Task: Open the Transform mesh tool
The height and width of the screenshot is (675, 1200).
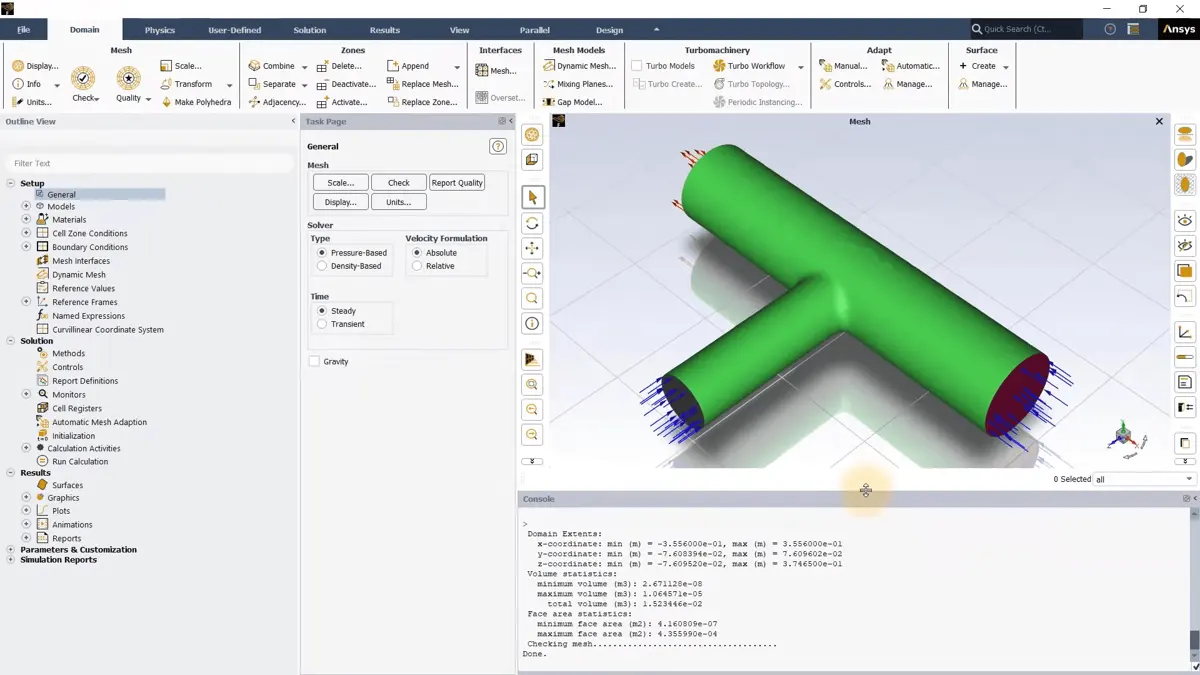Action: (x=186, y=84)
